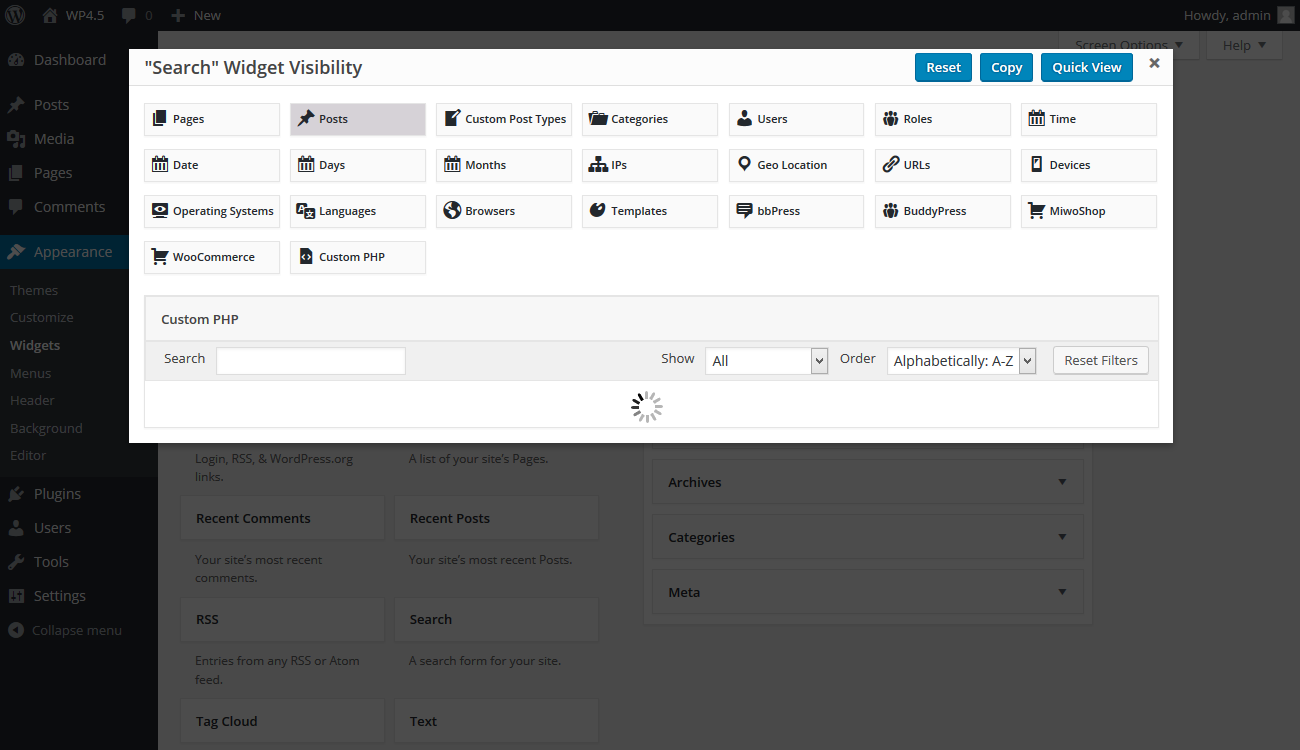The height and width of the screenshot is (750, 1300).
Task: Open the WooCommerce filter
Action: pos(212,257)
